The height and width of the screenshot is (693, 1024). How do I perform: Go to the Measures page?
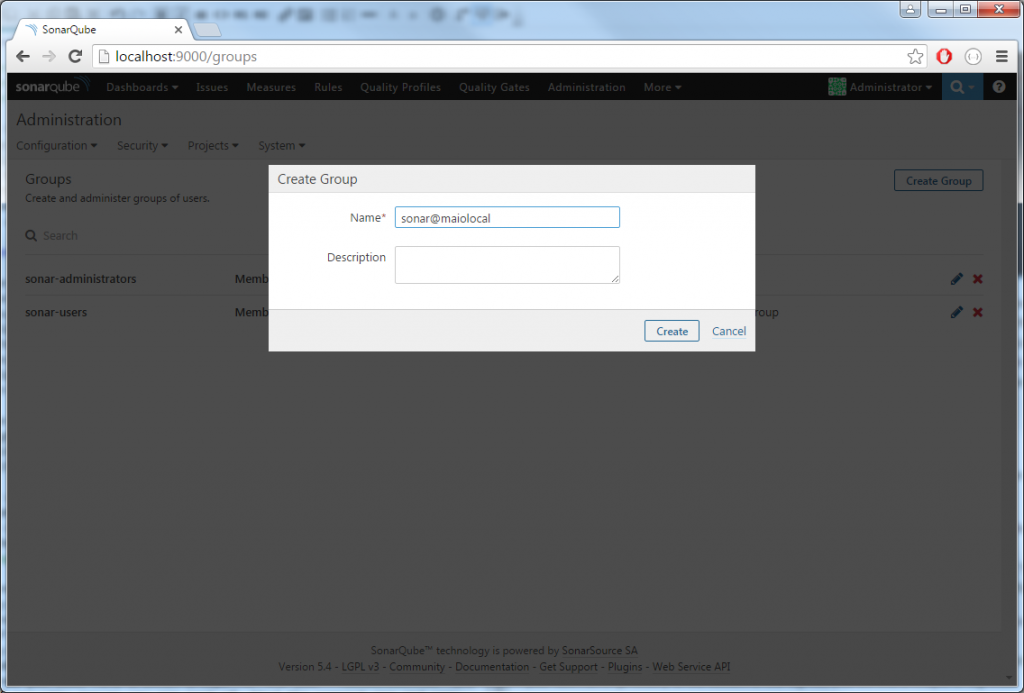(271, 87)
